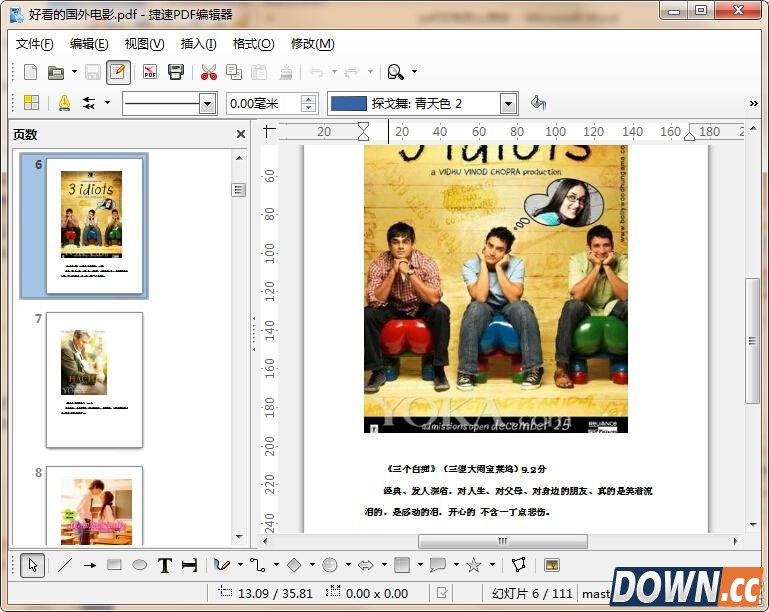The image size is (769, 612).
Task: Click the arrow style icon
Action: (x=89, y=103)
